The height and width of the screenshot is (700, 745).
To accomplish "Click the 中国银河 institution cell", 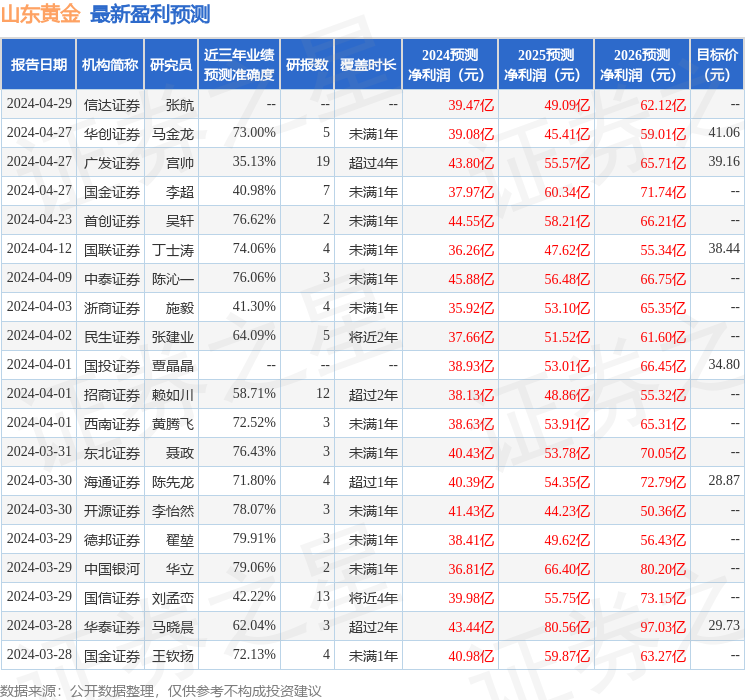I will point(112,569).
